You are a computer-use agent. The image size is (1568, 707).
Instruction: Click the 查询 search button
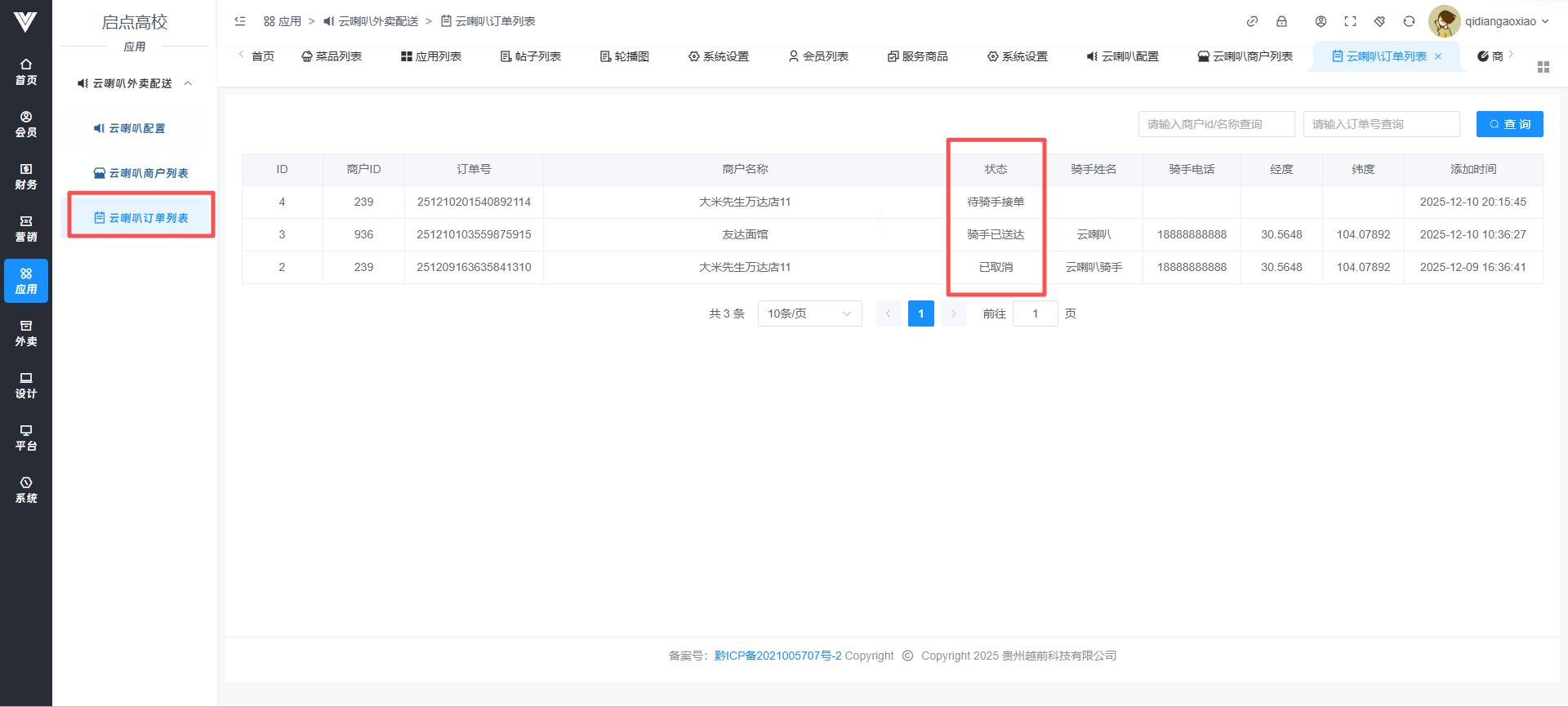pos(1509,124)
